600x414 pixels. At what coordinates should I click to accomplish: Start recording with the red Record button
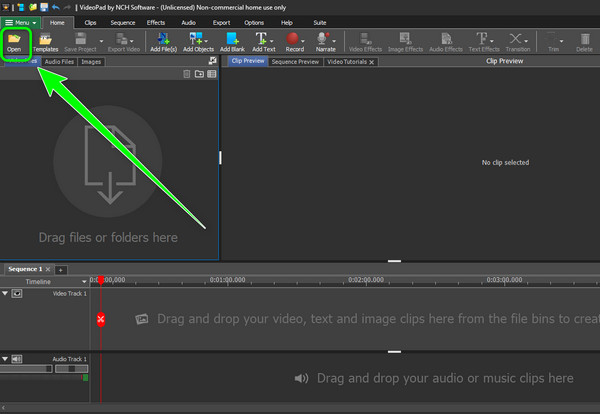(292, 39)
